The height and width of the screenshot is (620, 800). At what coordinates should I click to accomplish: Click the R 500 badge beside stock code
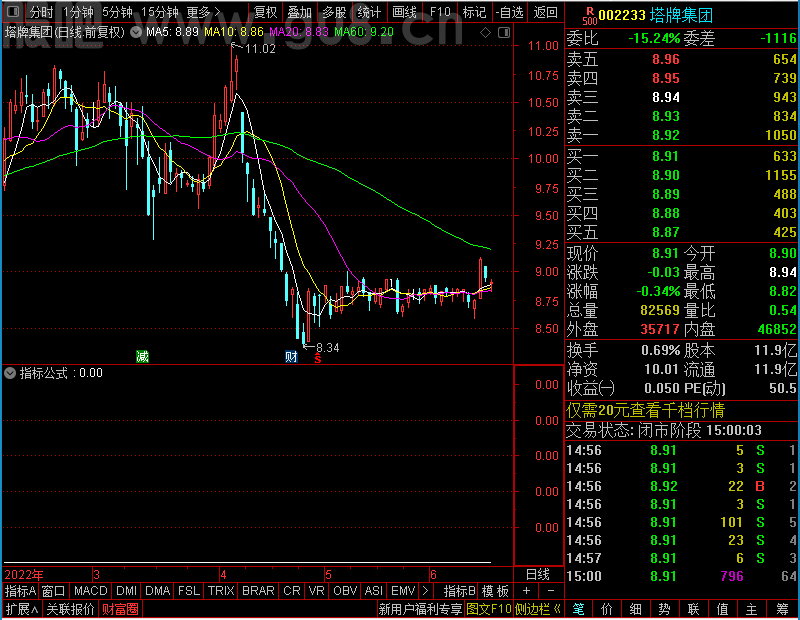click(590, 16)
